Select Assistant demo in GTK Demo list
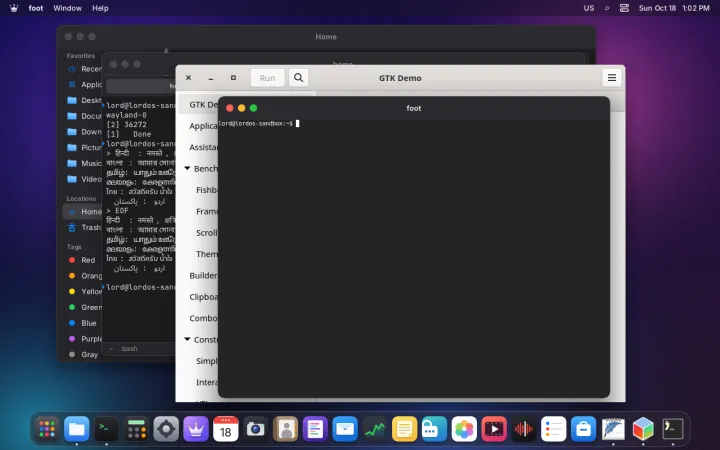This screenshot has width=720, height=450. click(203, 147)
